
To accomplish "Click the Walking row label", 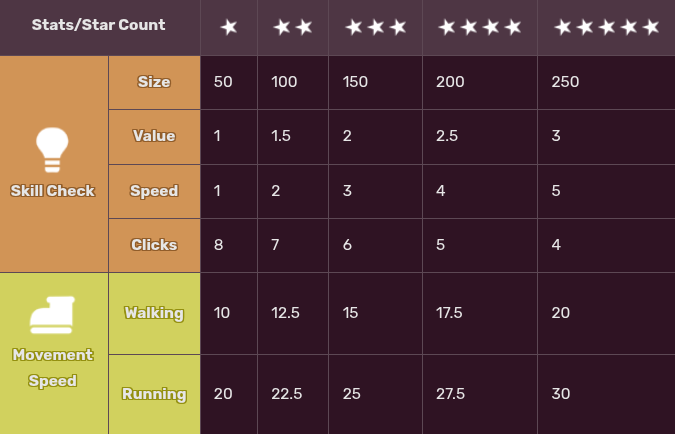I will [x=154, y=313].
